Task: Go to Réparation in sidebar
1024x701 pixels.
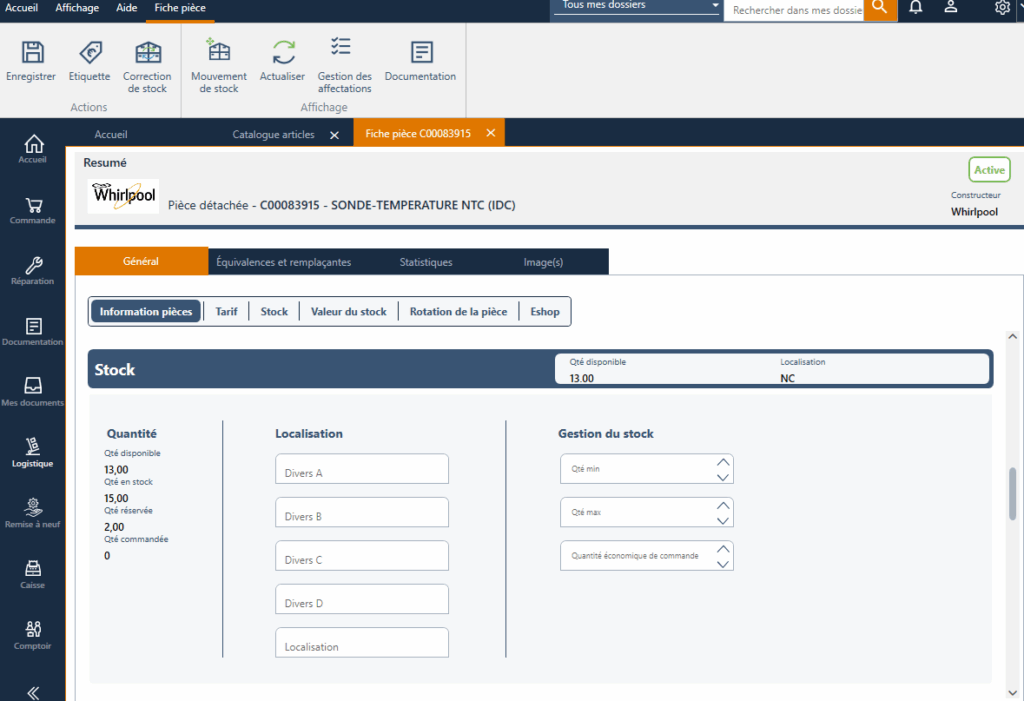Action: point(33,270)
